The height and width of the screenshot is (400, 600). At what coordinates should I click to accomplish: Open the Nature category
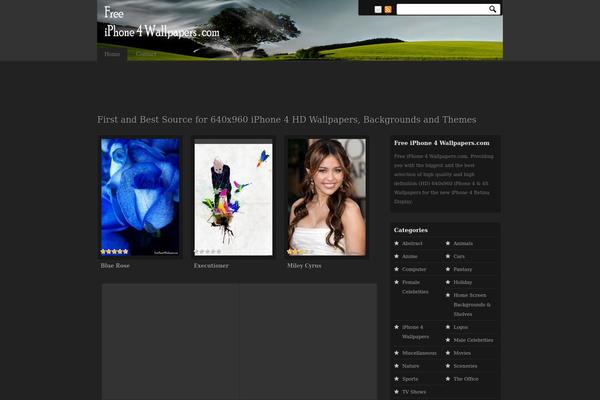(x=410, y=366)
